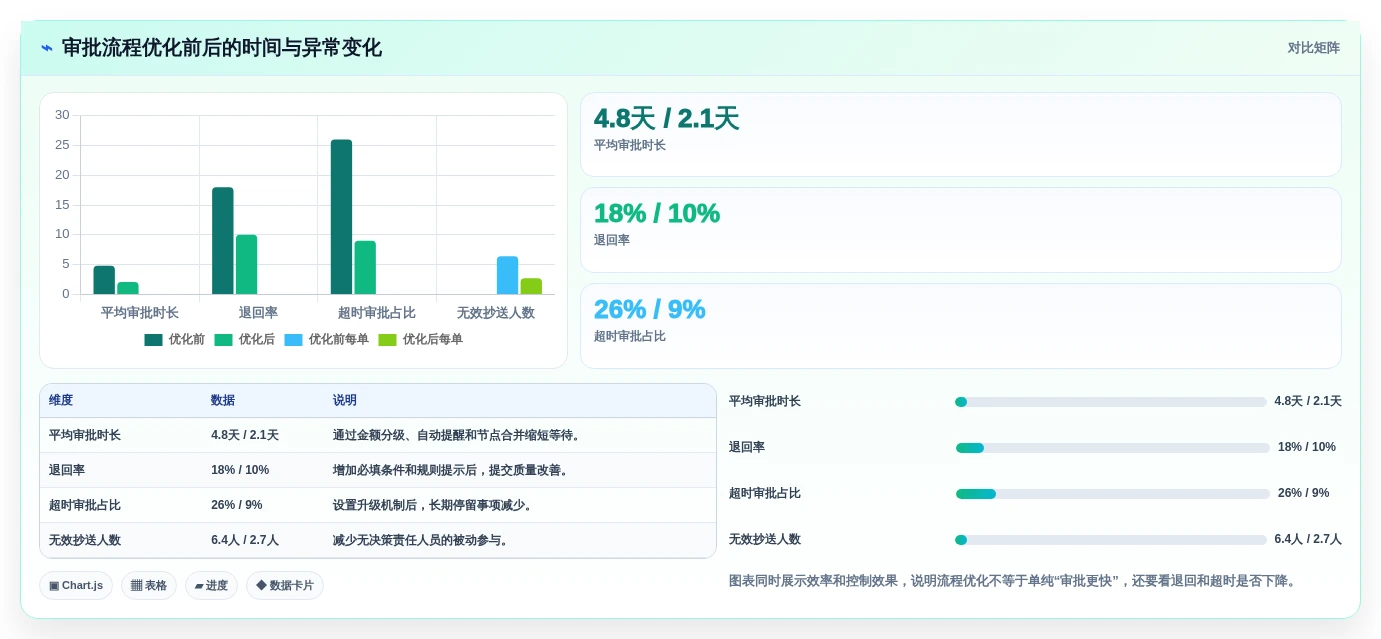Select the 退回率 table row label
Viewport: 1381px width, 639px height.
point(67,470)
